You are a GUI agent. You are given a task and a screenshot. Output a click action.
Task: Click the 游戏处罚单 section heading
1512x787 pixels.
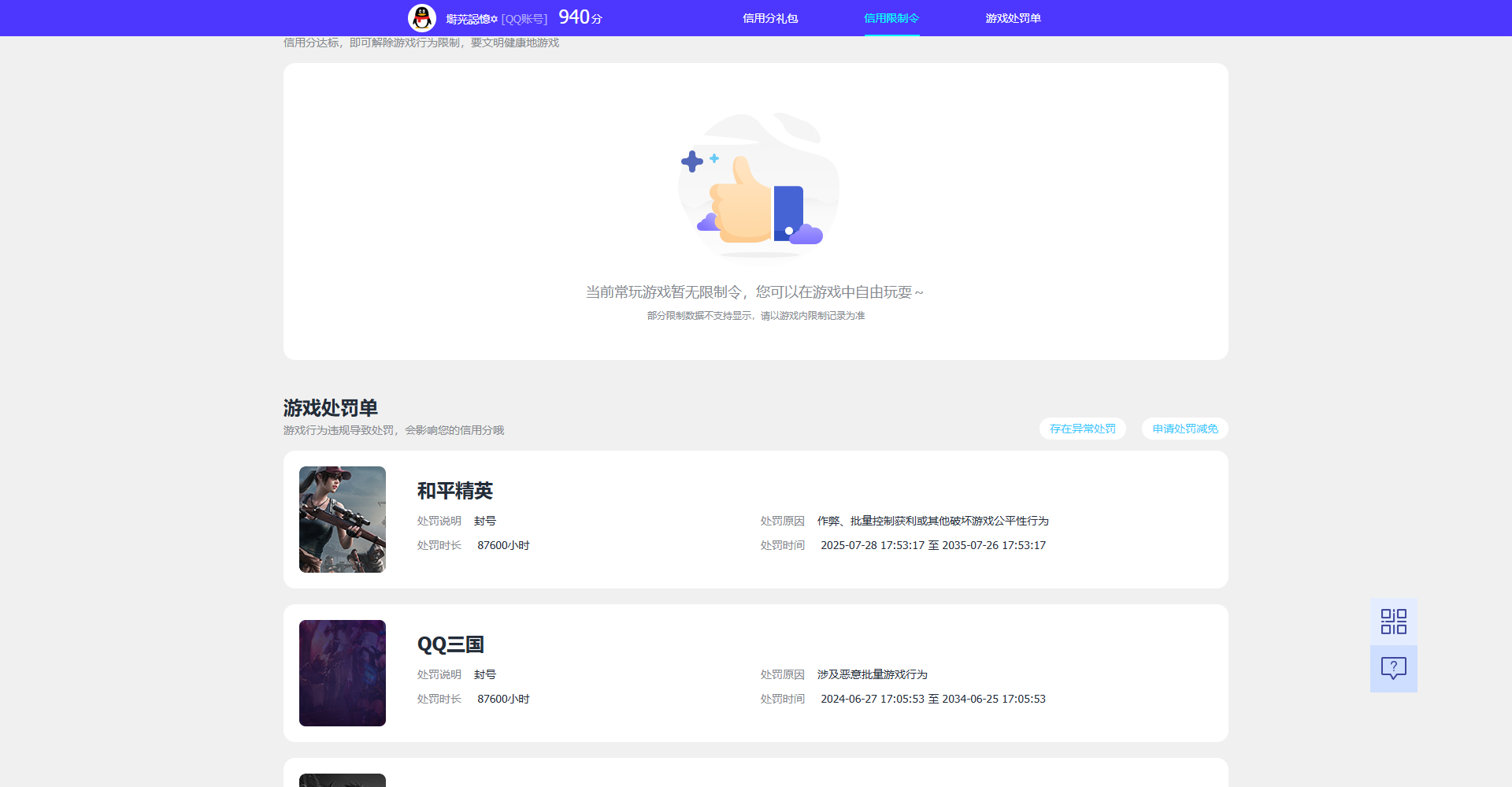(x=330, y=408)
